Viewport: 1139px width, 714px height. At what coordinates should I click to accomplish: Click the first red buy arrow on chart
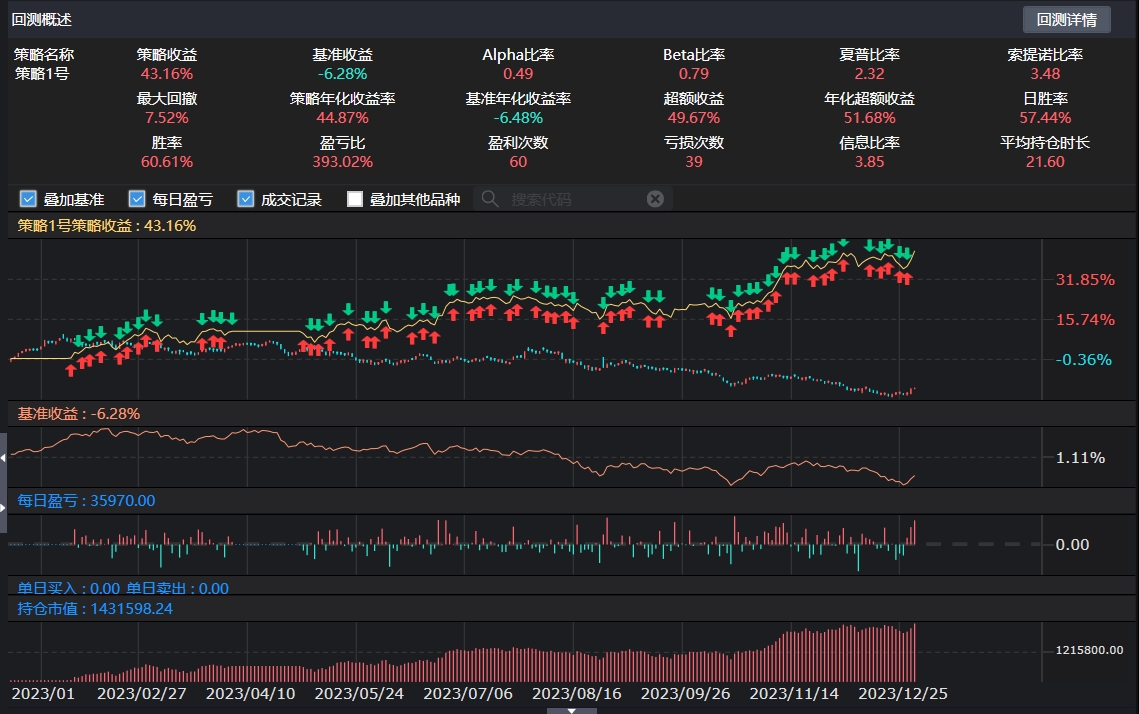(x=70, y=370)
